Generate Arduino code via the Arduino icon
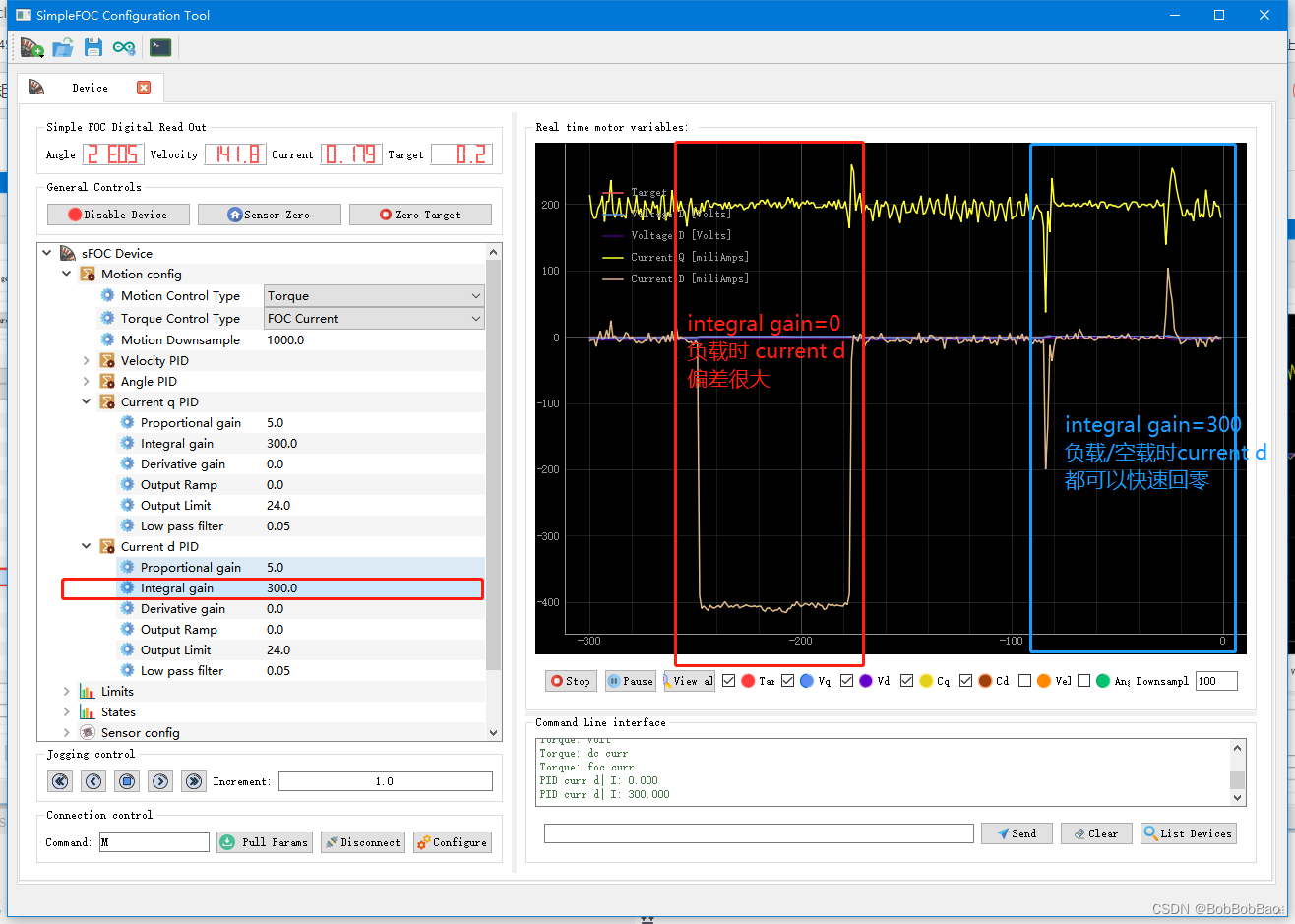 click(x=124, y=47)
